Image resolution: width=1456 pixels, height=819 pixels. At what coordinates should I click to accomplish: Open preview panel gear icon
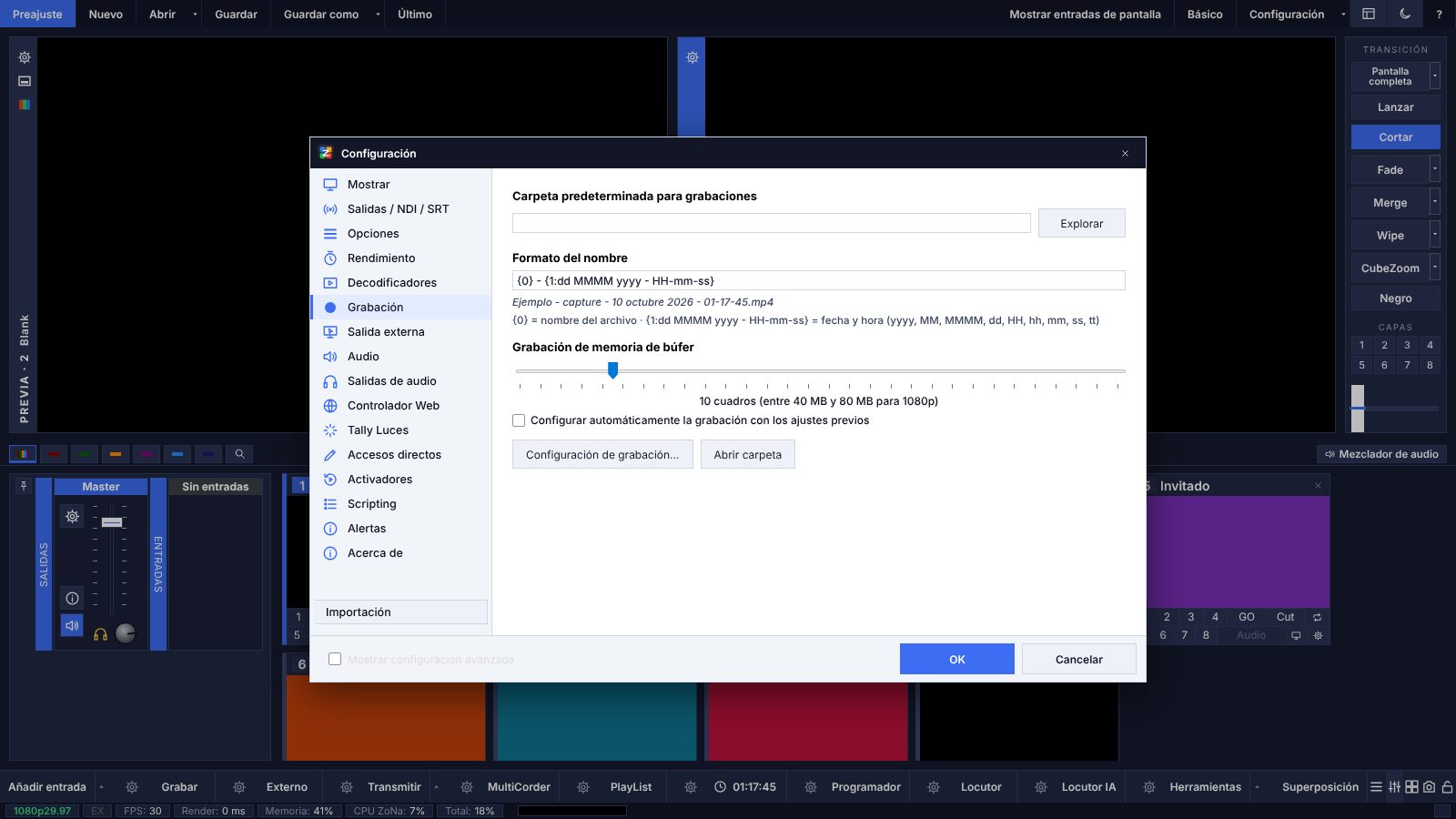tap(25, 57)
